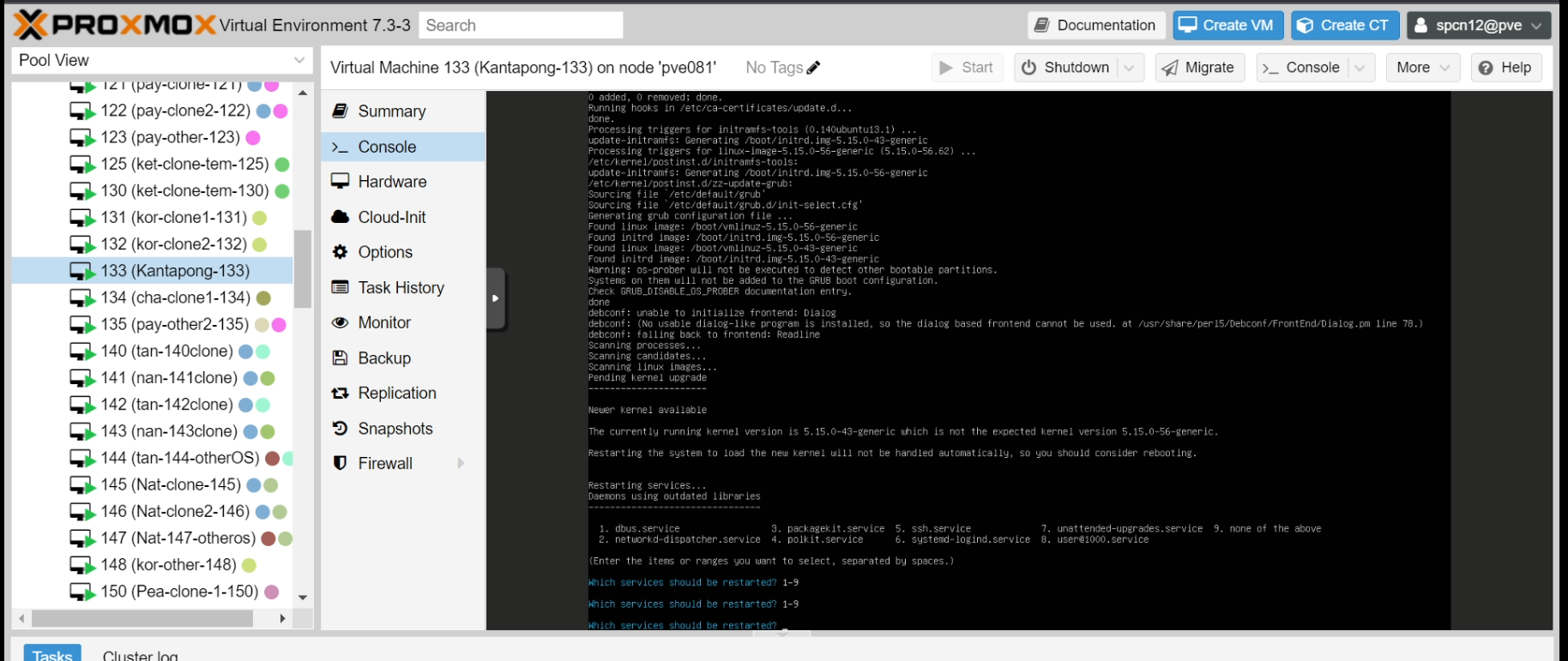This screenshot has width=1568, height=661.
Task: Open the Hardware section
Action: [403, 182]
